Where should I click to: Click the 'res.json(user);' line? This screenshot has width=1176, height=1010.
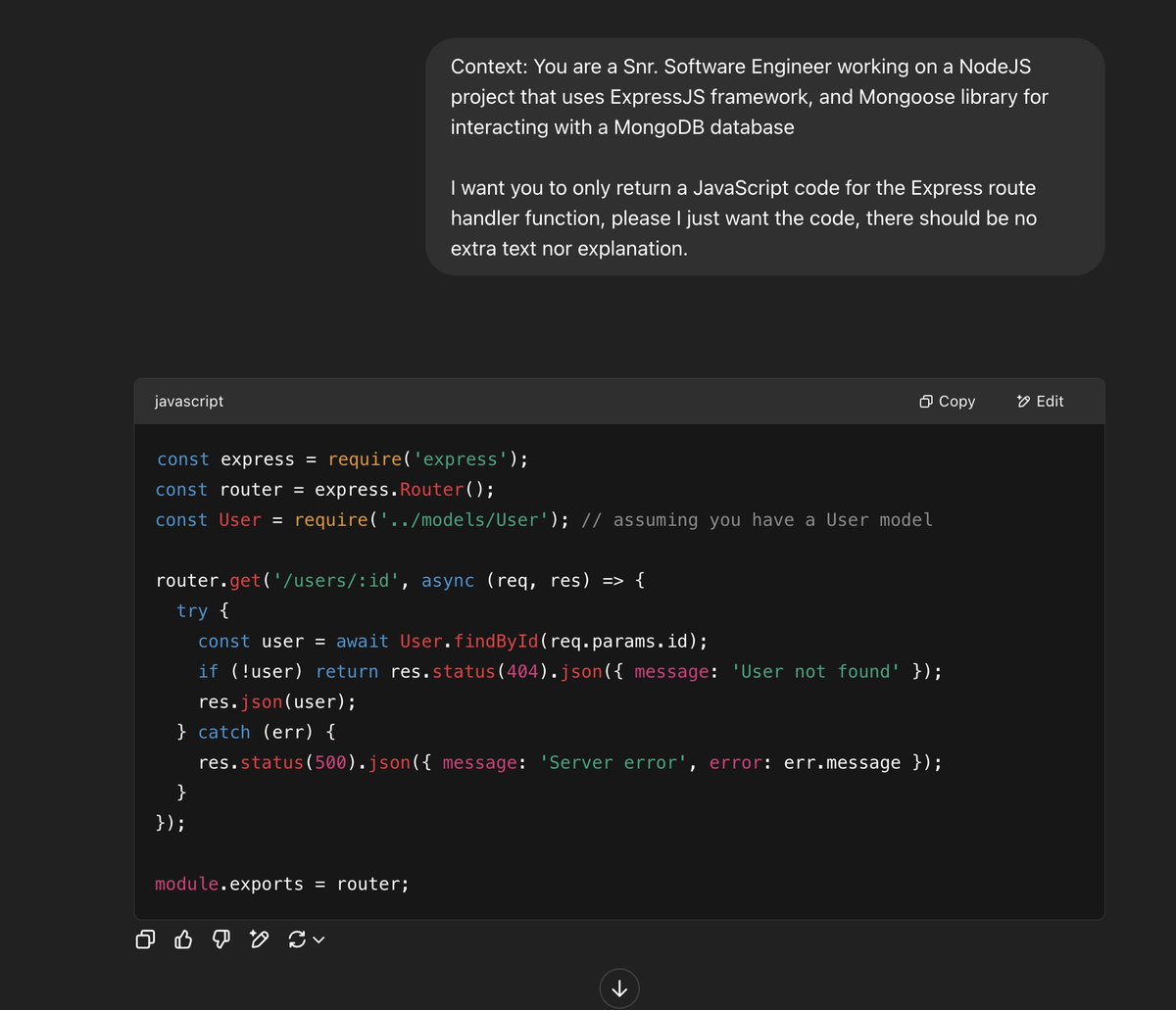coord(277,702)
